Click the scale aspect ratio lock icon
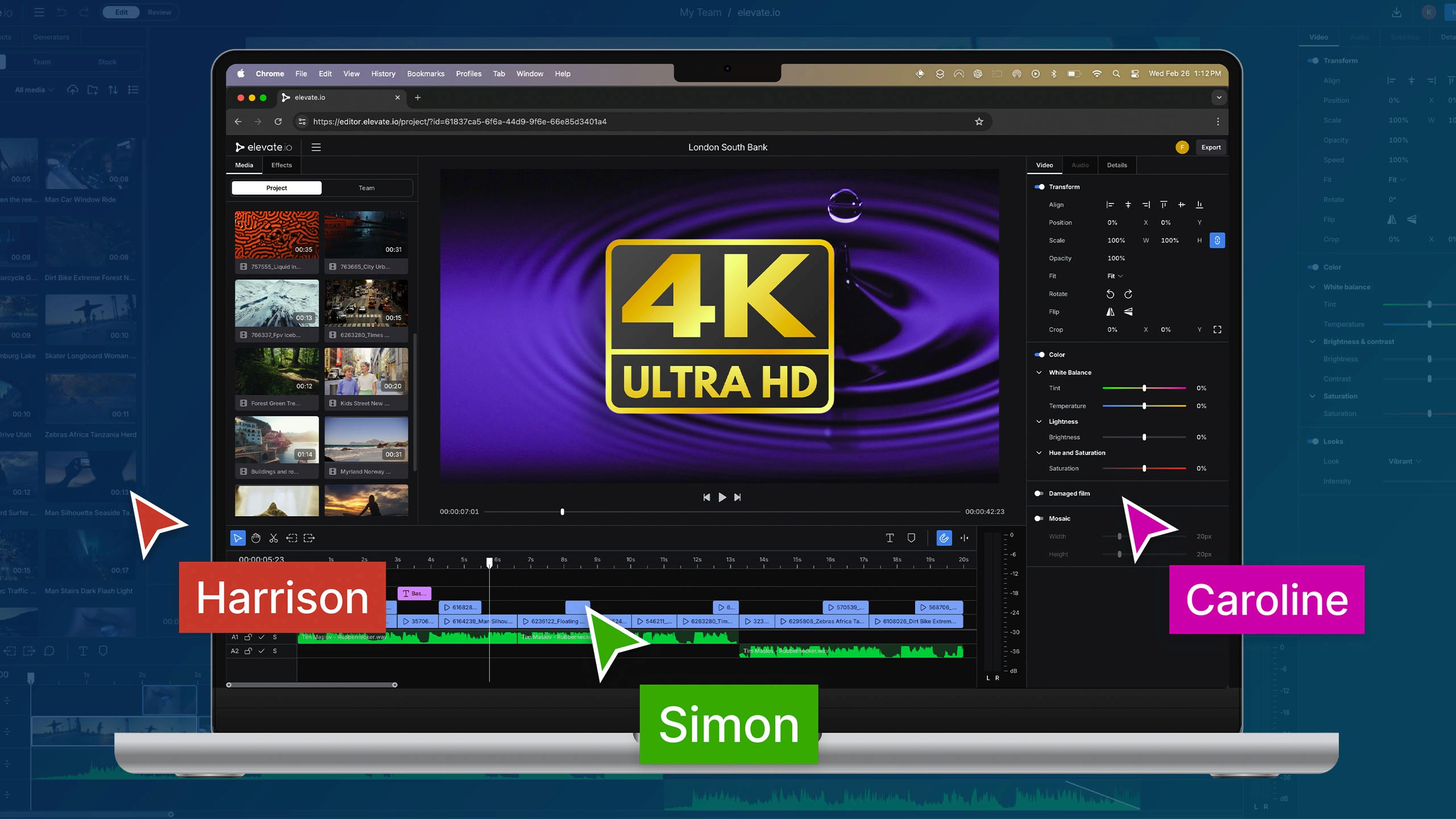Screen dimensions: 1456x819 [1217, 241]
